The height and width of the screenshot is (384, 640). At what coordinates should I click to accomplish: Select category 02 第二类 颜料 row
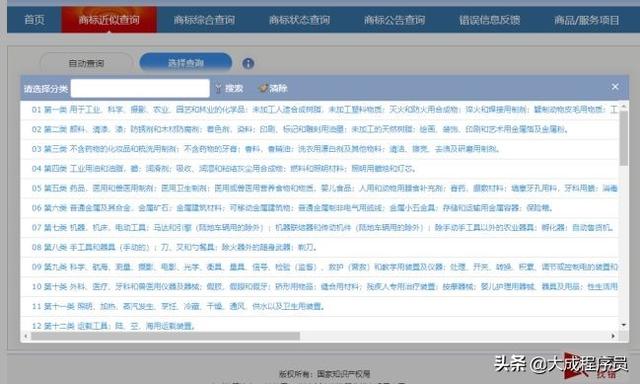coord(319,129)
